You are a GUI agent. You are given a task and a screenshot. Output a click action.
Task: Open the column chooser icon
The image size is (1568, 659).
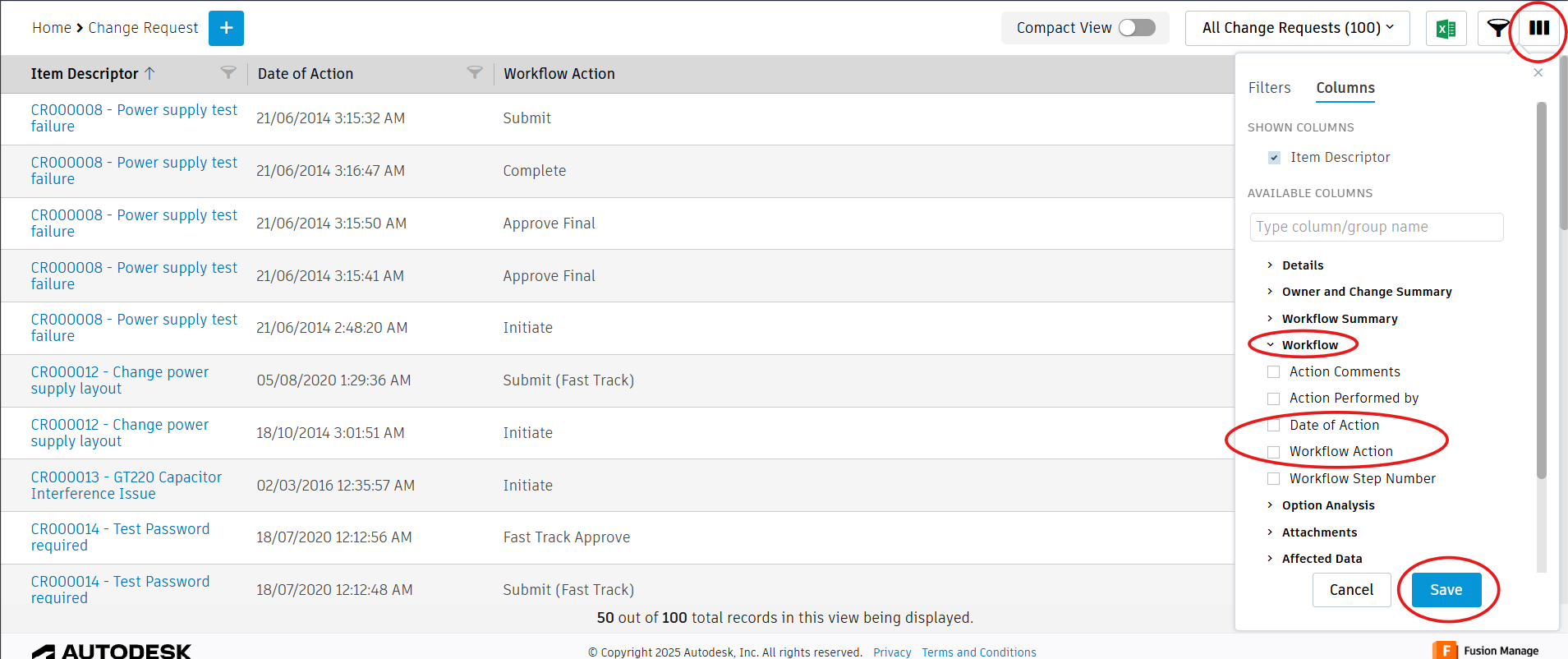pyautogui.click(x=1538, y=28)
